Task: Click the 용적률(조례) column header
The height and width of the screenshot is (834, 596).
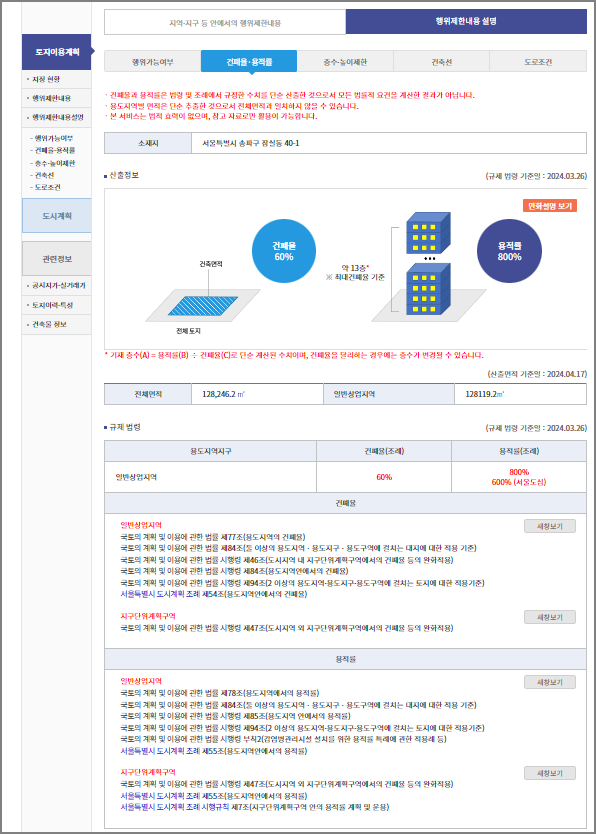Action: coord(519,451)
